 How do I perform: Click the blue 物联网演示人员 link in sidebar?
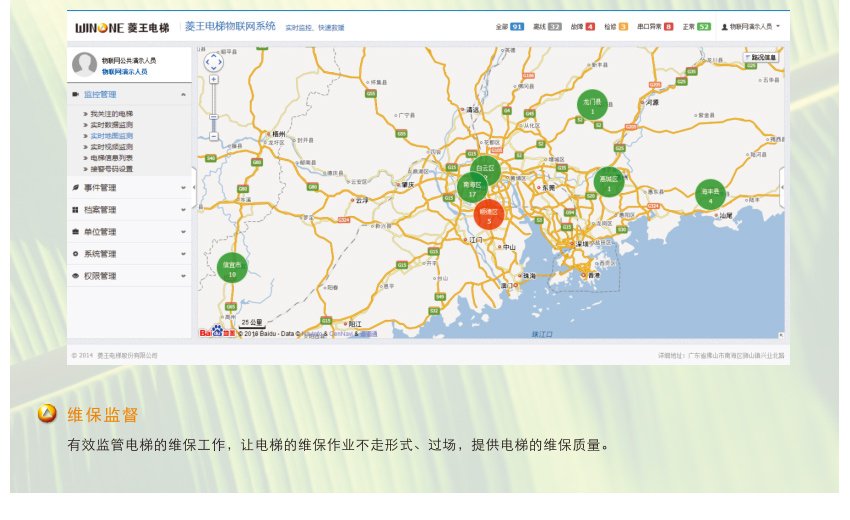pos(125,72)
